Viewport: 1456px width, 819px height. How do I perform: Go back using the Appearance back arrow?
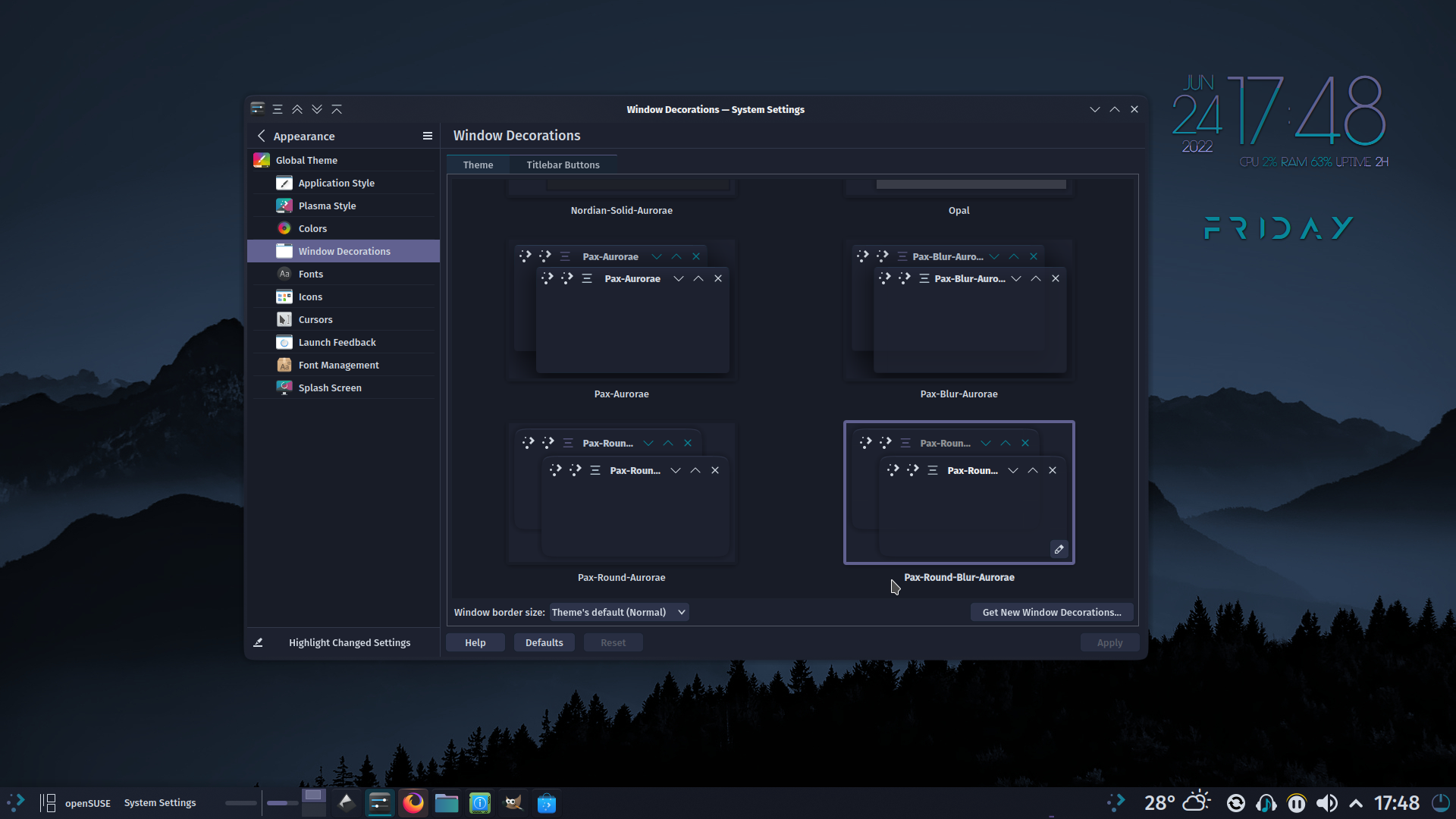(262, 136)
